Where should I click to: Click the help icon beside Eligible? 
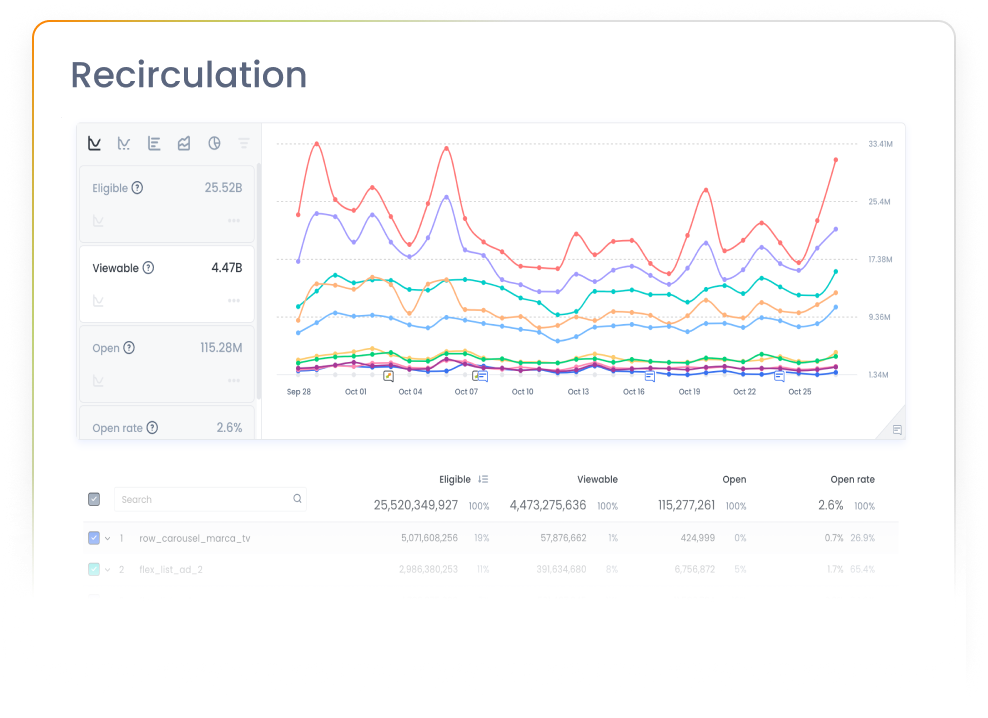point(137,188)
